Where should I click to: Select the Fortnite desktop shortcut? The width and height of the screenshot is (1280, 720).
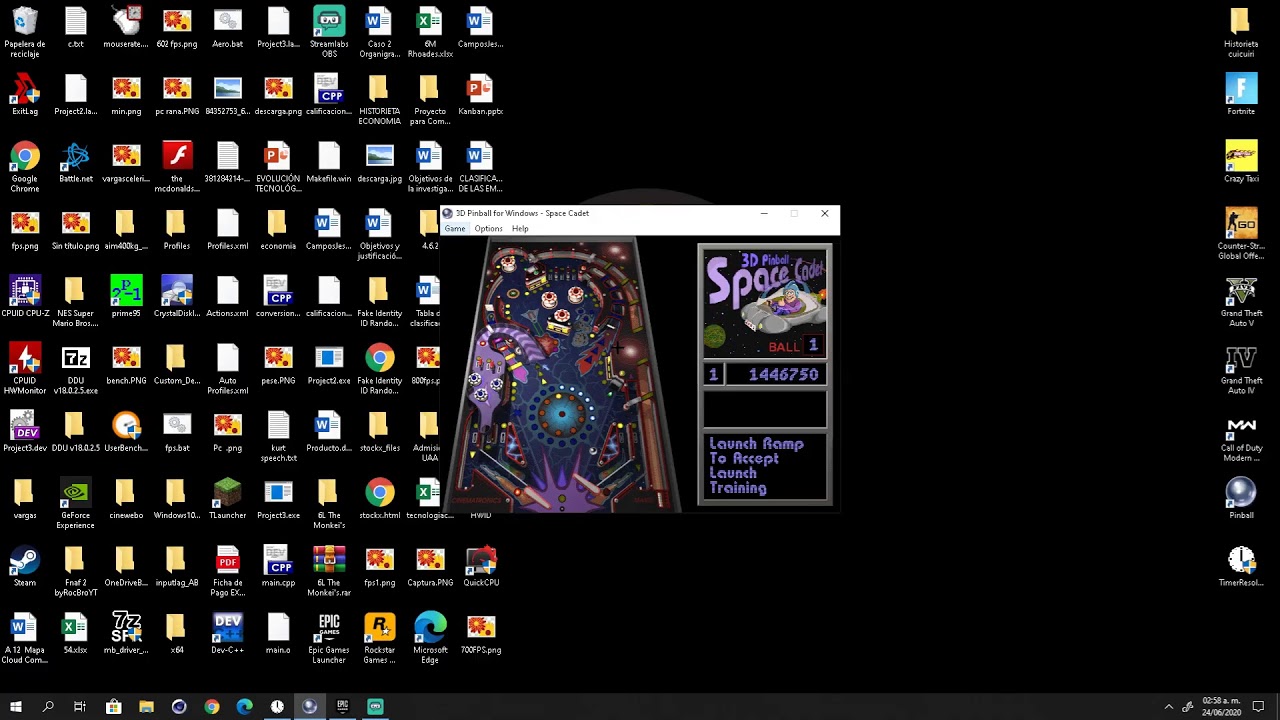[1241, 95]
